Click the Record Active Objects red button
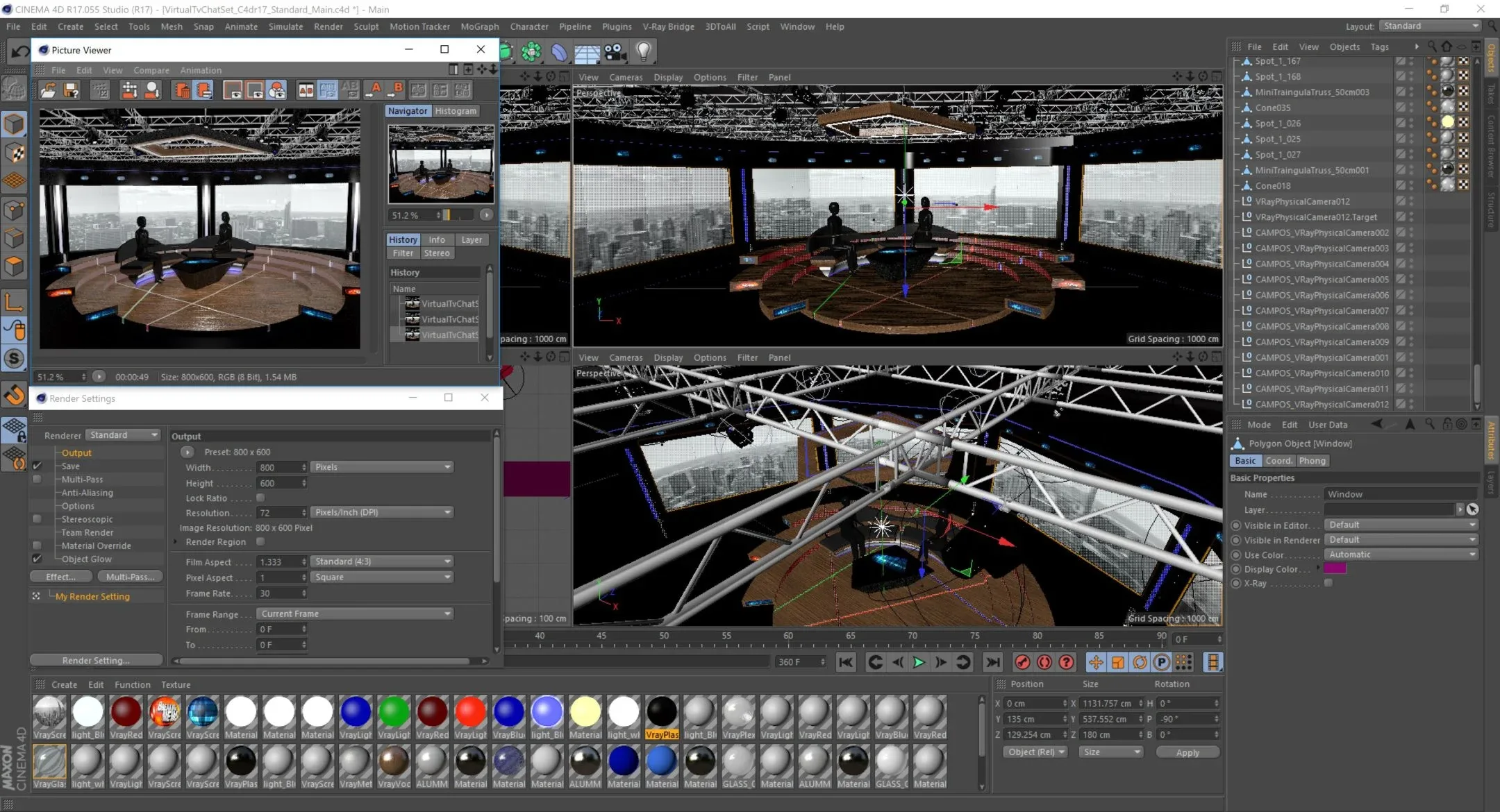This screenshot has height=812, width=1500. 1022,662
